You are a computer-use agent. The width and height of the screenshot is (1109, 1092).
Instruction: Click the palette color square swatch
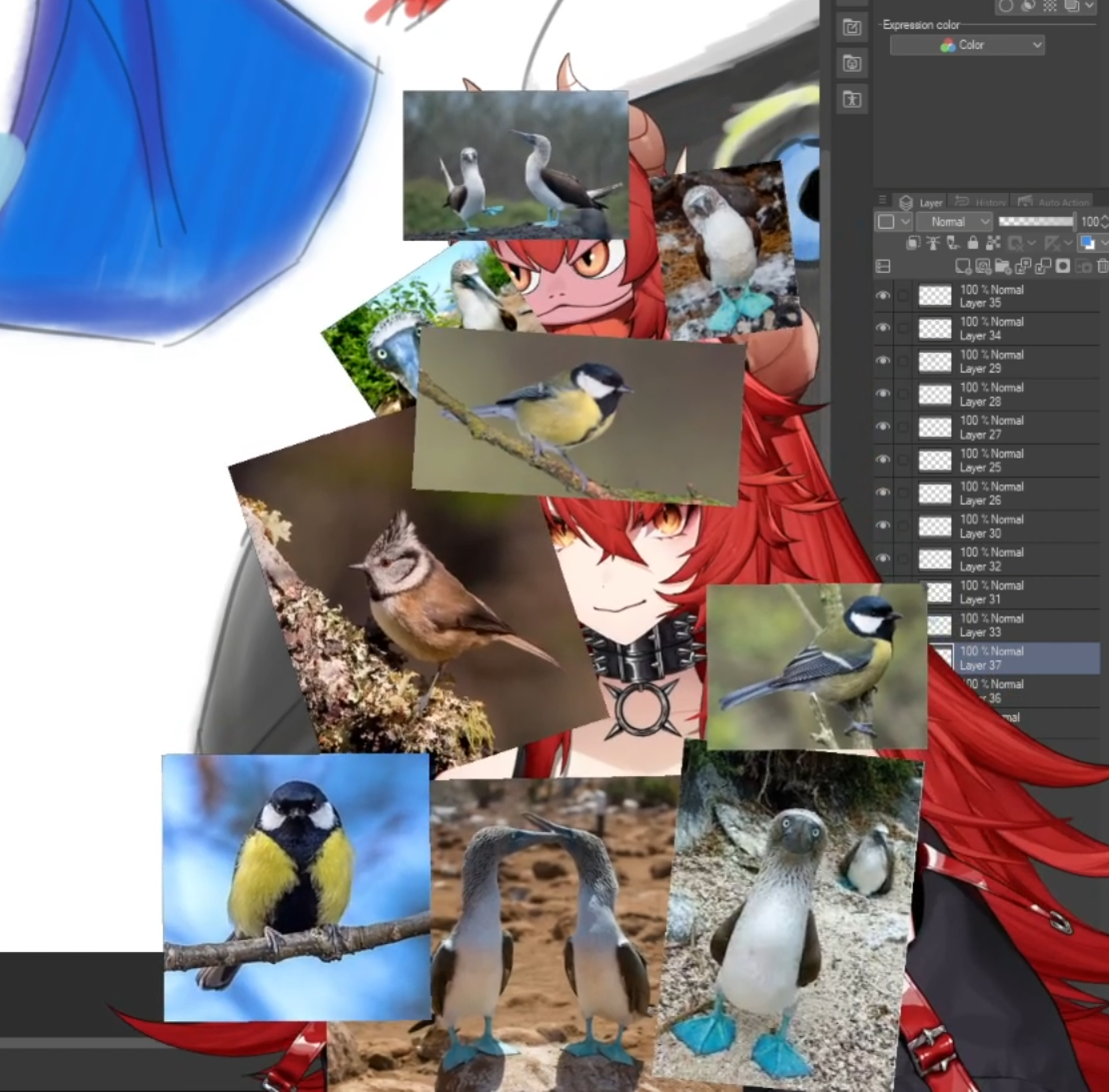885,222
